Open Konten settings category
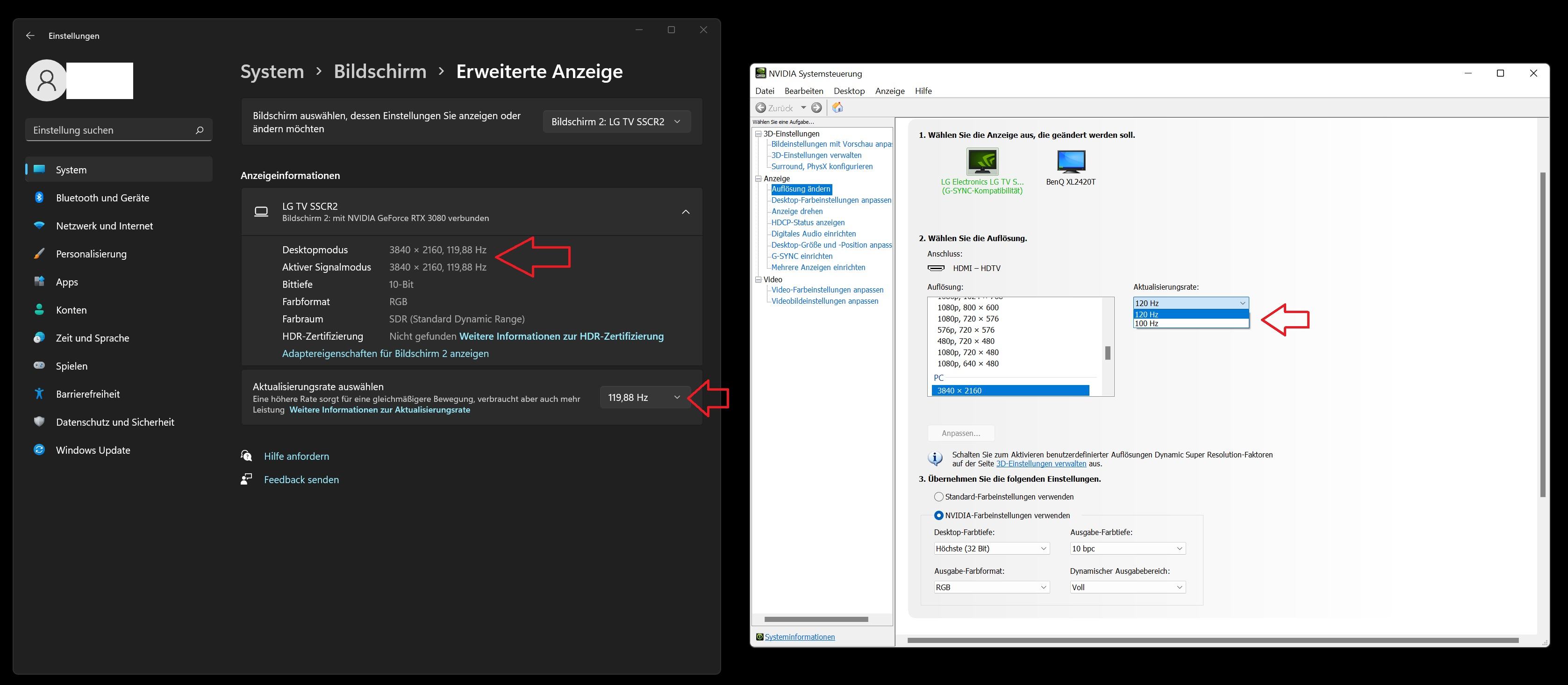The height and width of the screenshot is (685, 1568). [119, 310]
